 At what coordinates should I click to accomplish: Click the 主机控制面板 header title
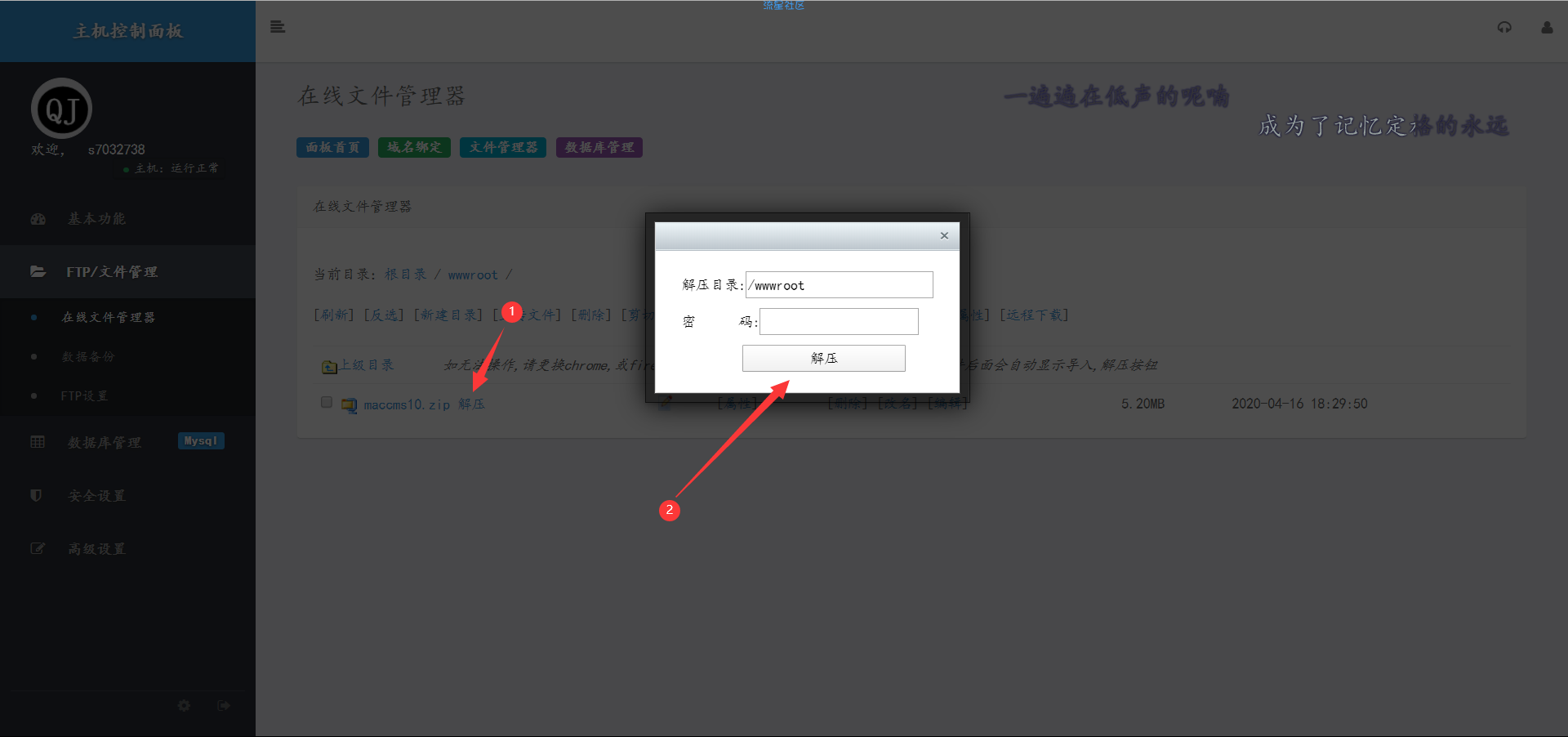tap(127, 31)
